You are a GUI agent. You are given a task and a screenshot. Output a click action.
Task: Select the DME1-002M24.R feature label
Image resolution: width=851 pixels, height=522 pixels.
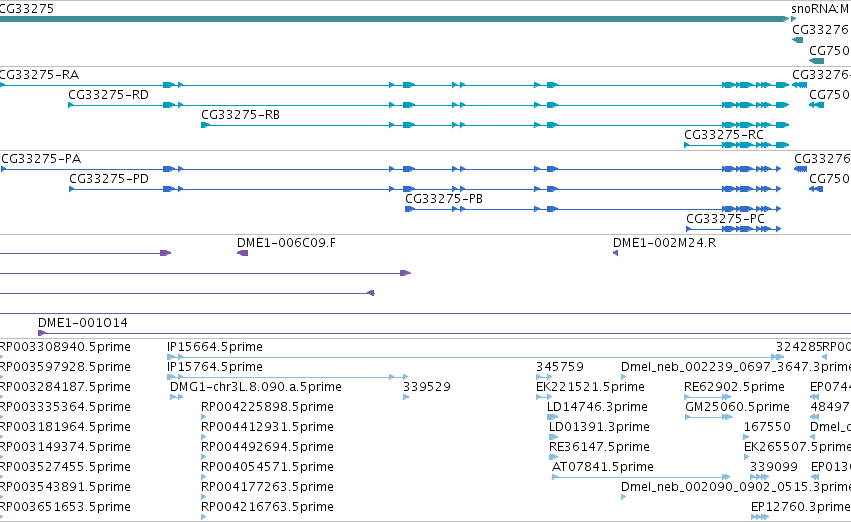coord(664,243)
